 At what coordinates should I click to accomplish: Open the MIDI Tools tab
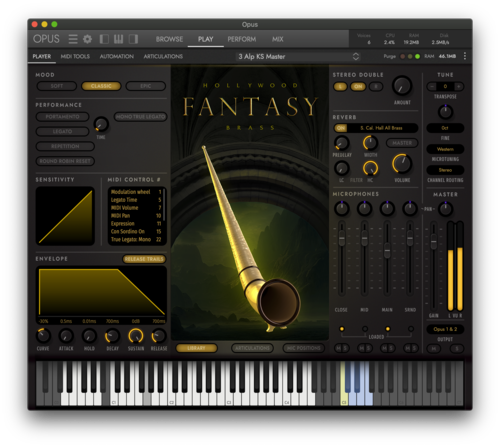click(75, 56)
